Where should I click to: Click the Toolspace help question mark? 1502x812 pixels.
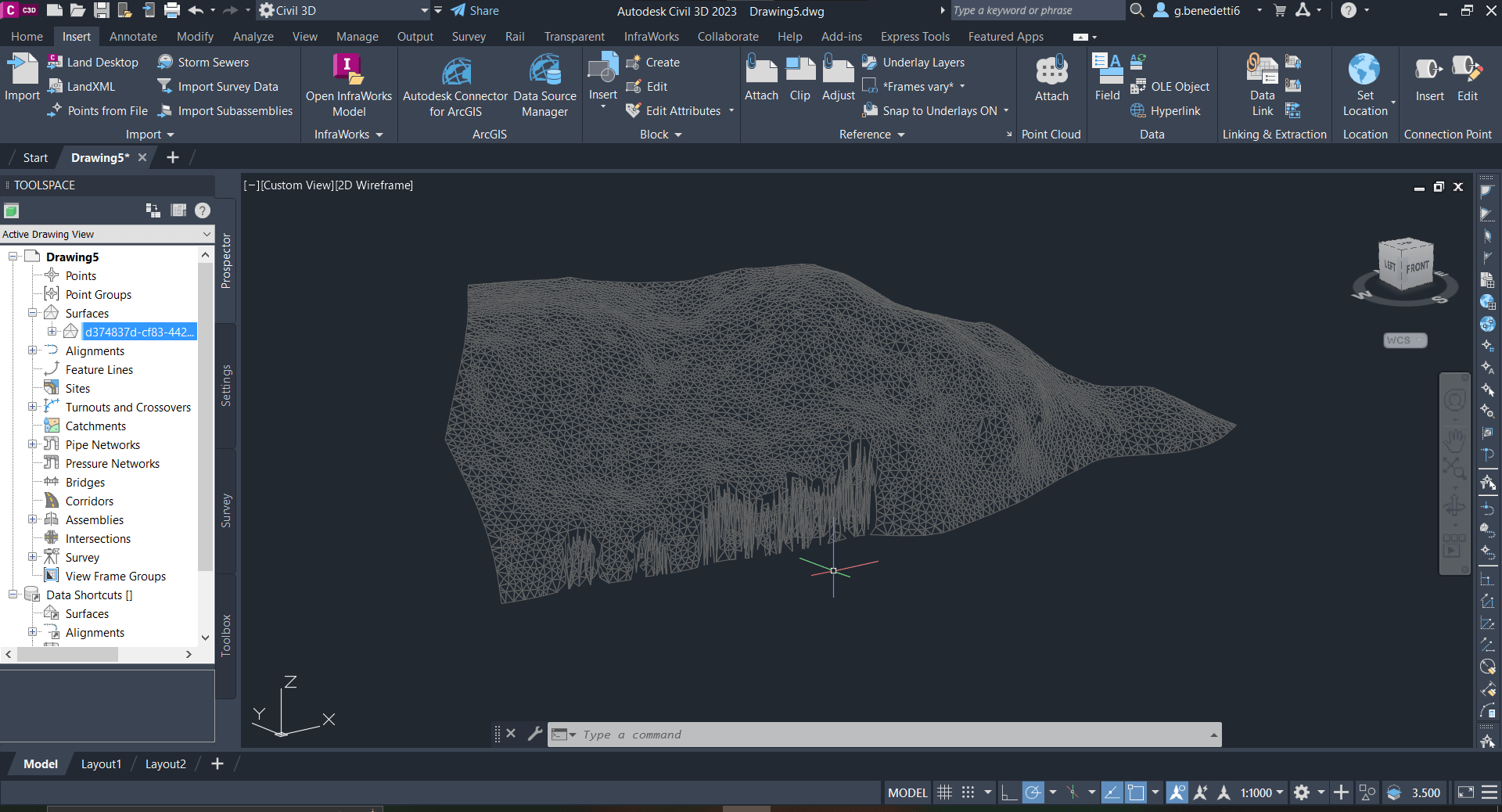202,210
